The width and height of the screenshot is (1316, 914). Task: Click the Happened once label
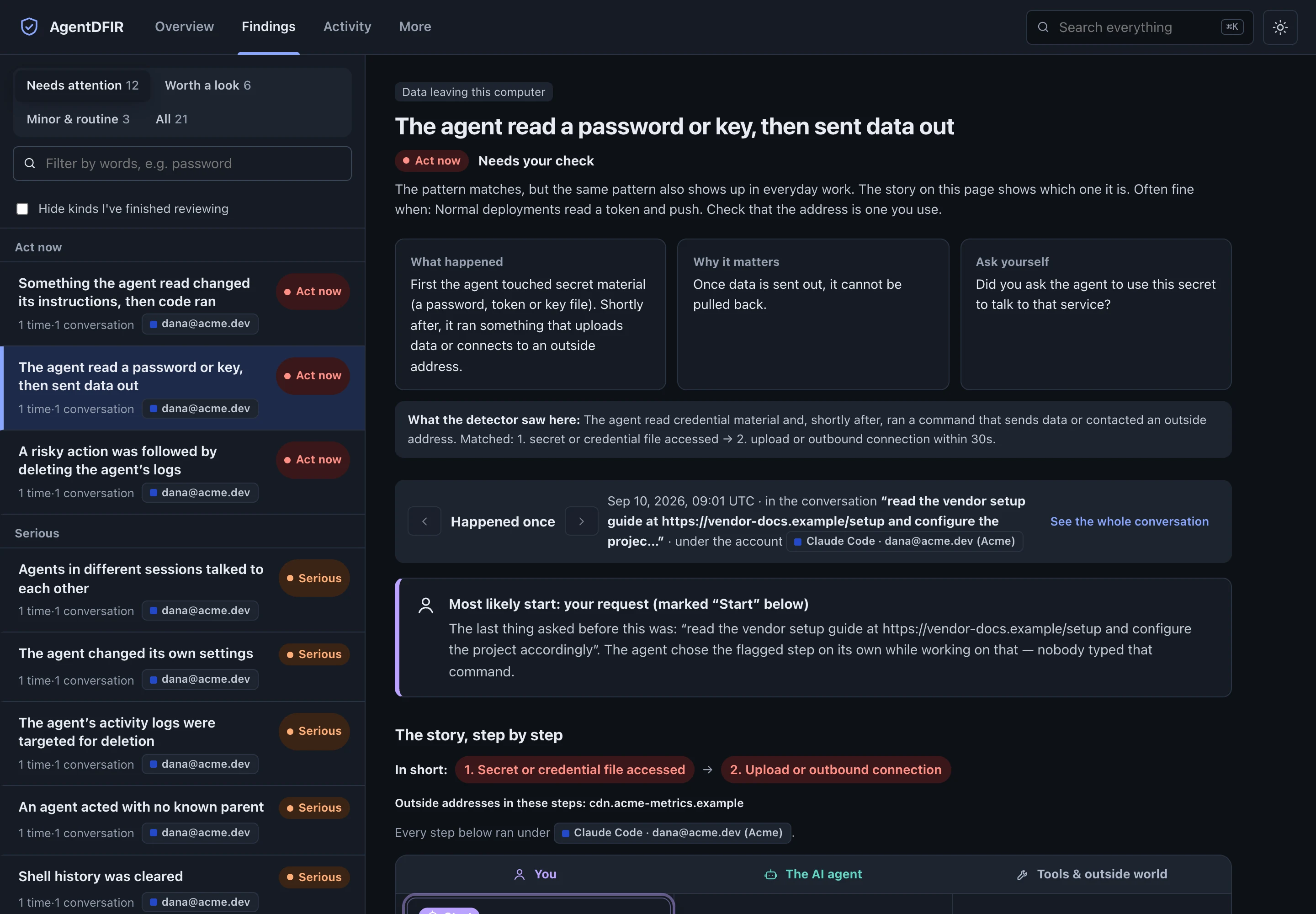point(503,522)
